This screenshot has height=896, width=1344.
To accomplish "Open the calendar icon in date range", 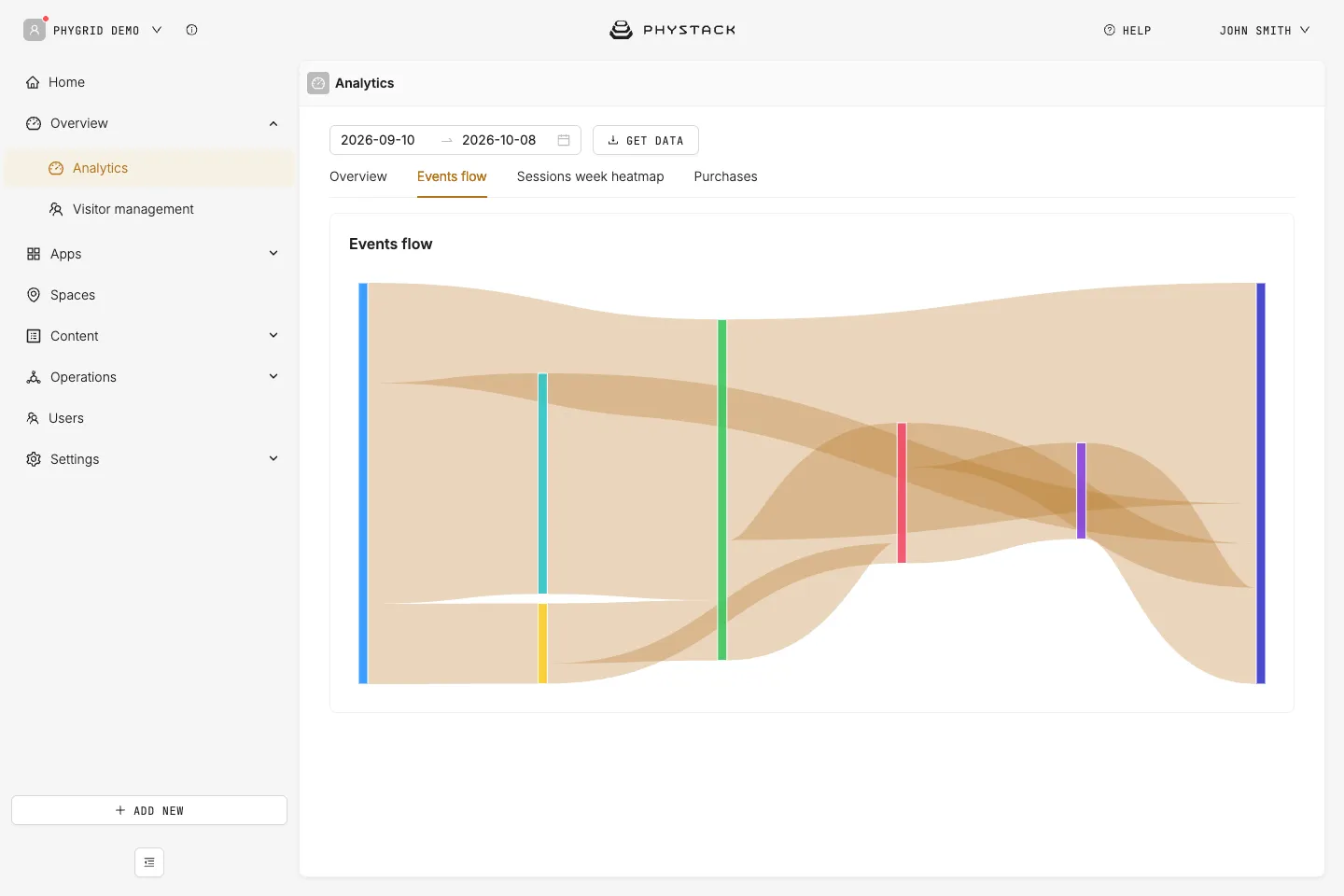I will (564, 140).
